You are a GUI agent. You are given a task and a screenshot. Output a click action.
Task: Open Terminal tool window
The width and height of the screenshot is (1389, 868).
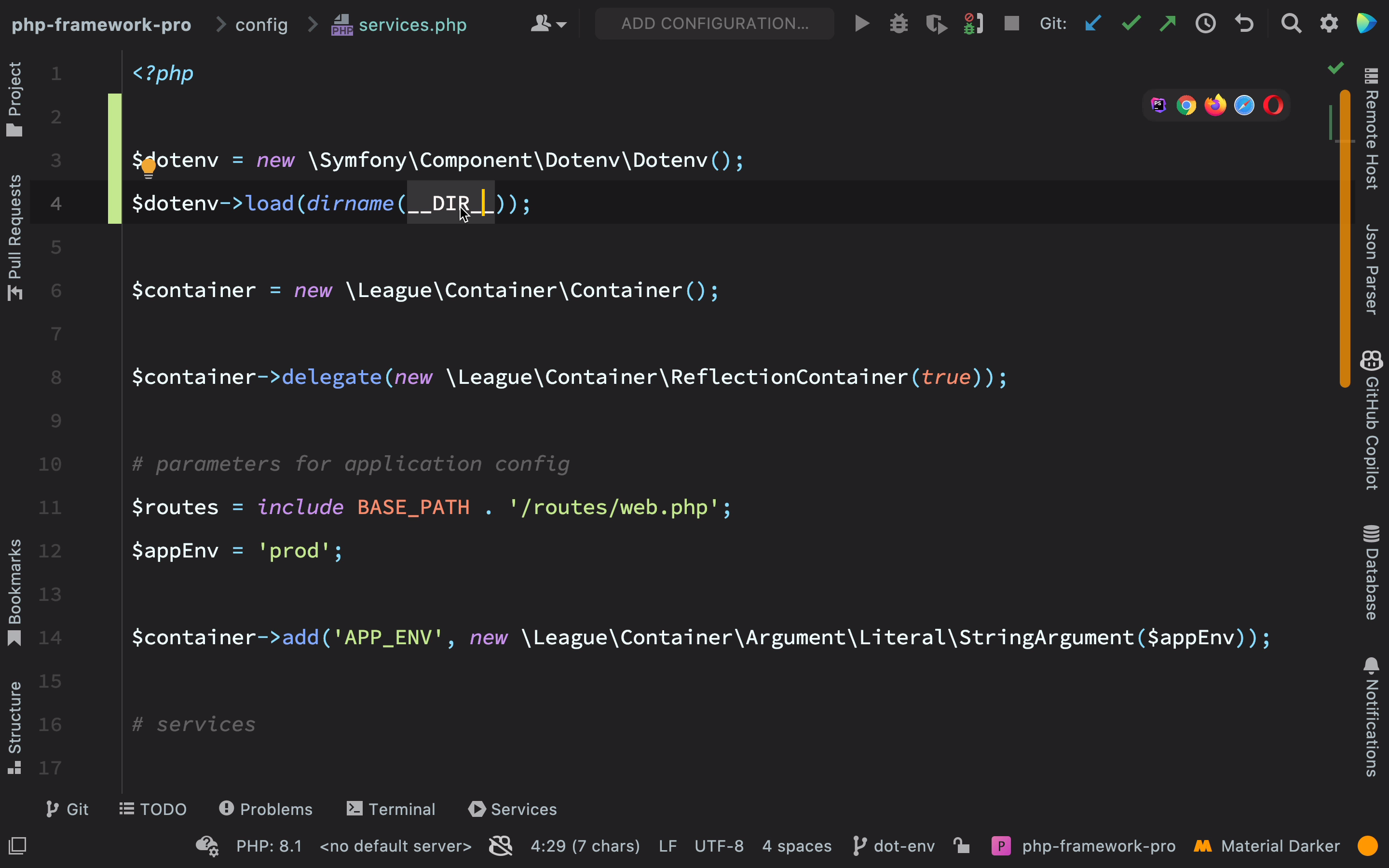391,809
